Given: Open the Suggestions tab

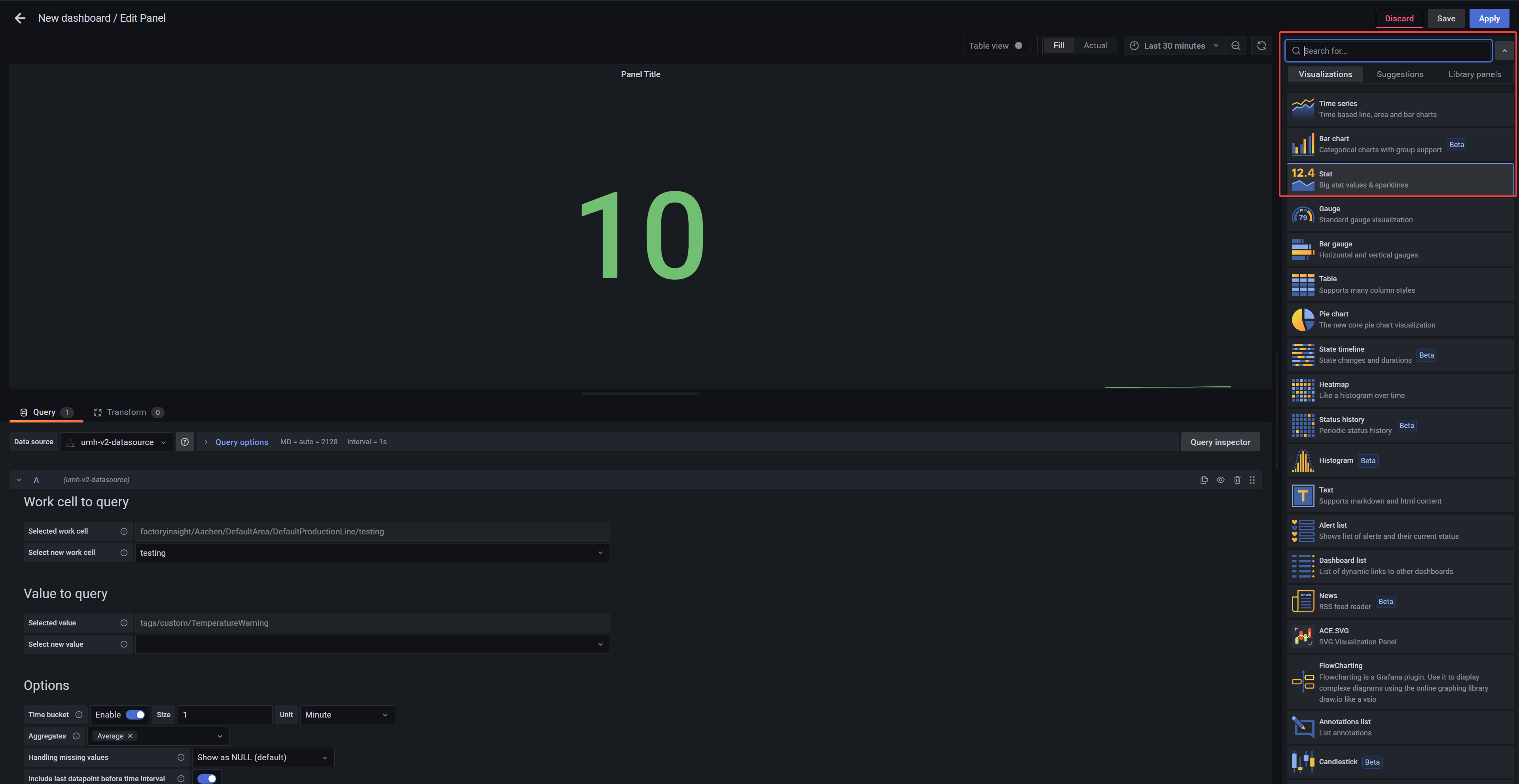Looking at the screenshot, I should [1400, 74].
